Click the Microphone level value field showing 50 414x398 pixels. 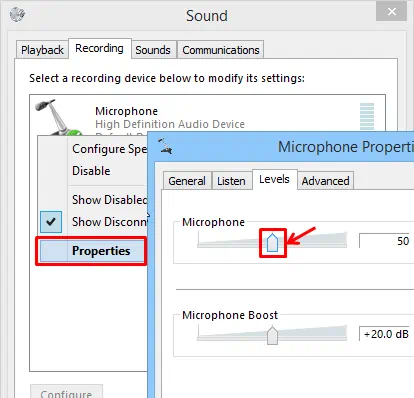point(385,241)
